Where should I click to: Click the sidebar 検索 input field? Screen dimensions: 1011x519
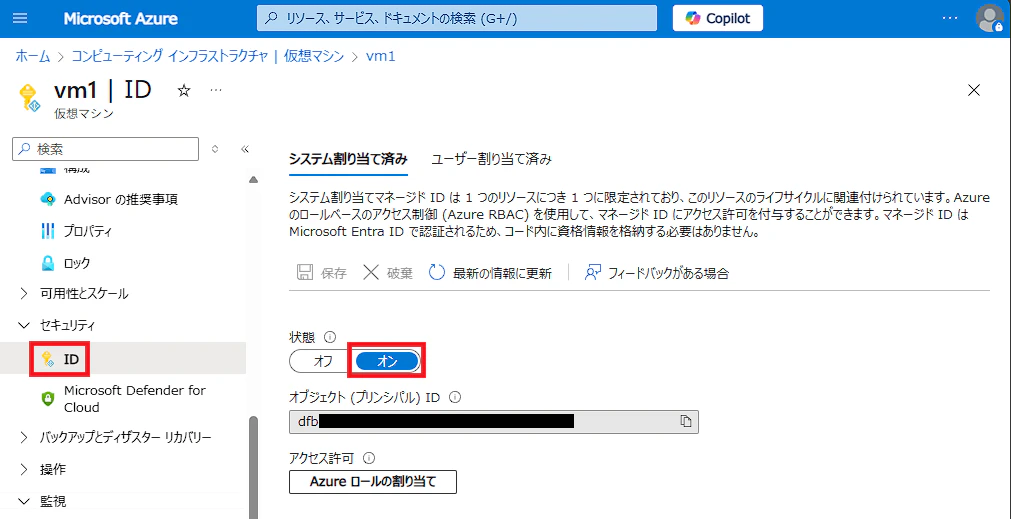[106, 149]
